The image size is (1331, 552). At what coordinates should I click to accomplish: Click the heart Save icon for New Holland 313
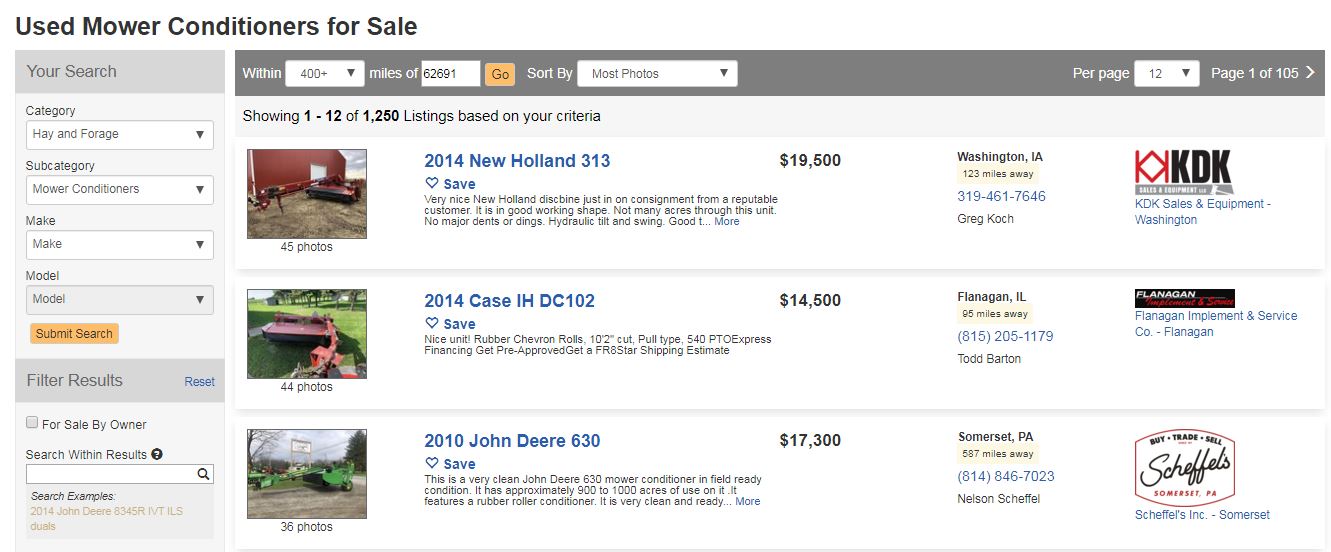[432, 183]
